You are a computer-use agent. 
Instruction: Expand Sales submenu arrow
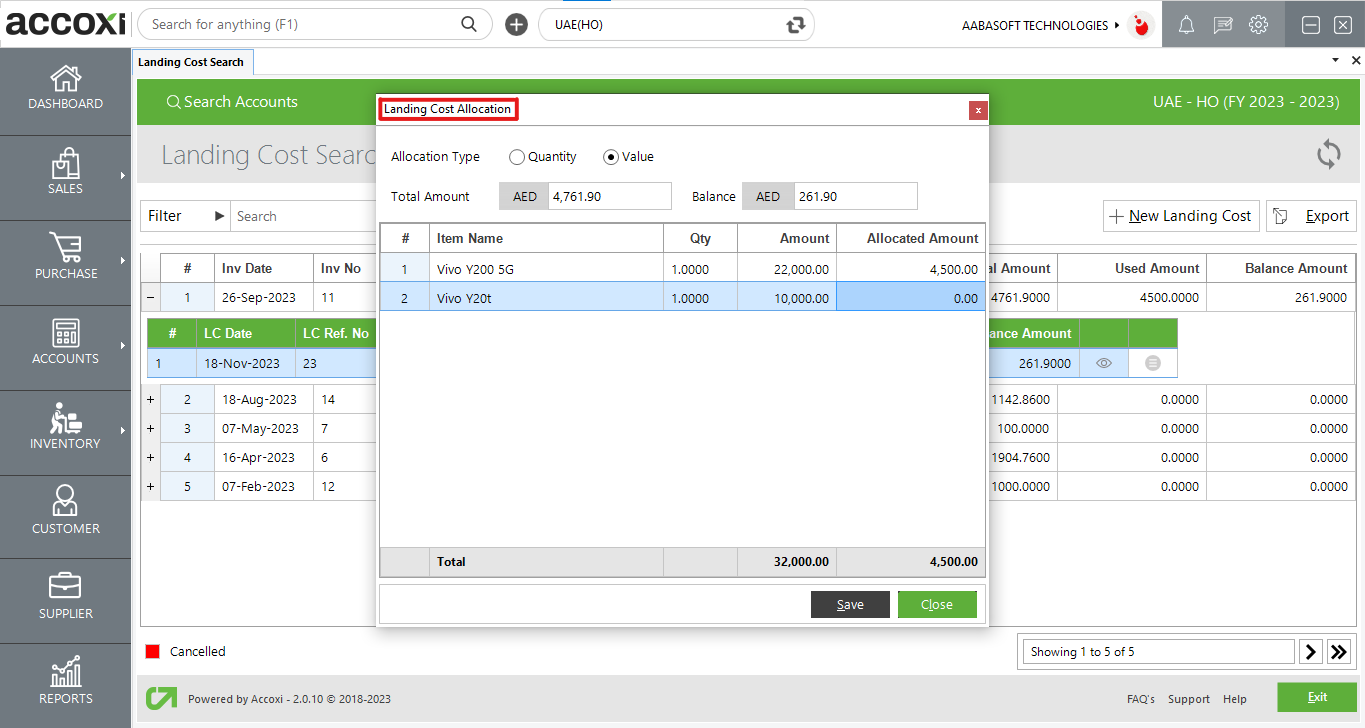(123, 175)
